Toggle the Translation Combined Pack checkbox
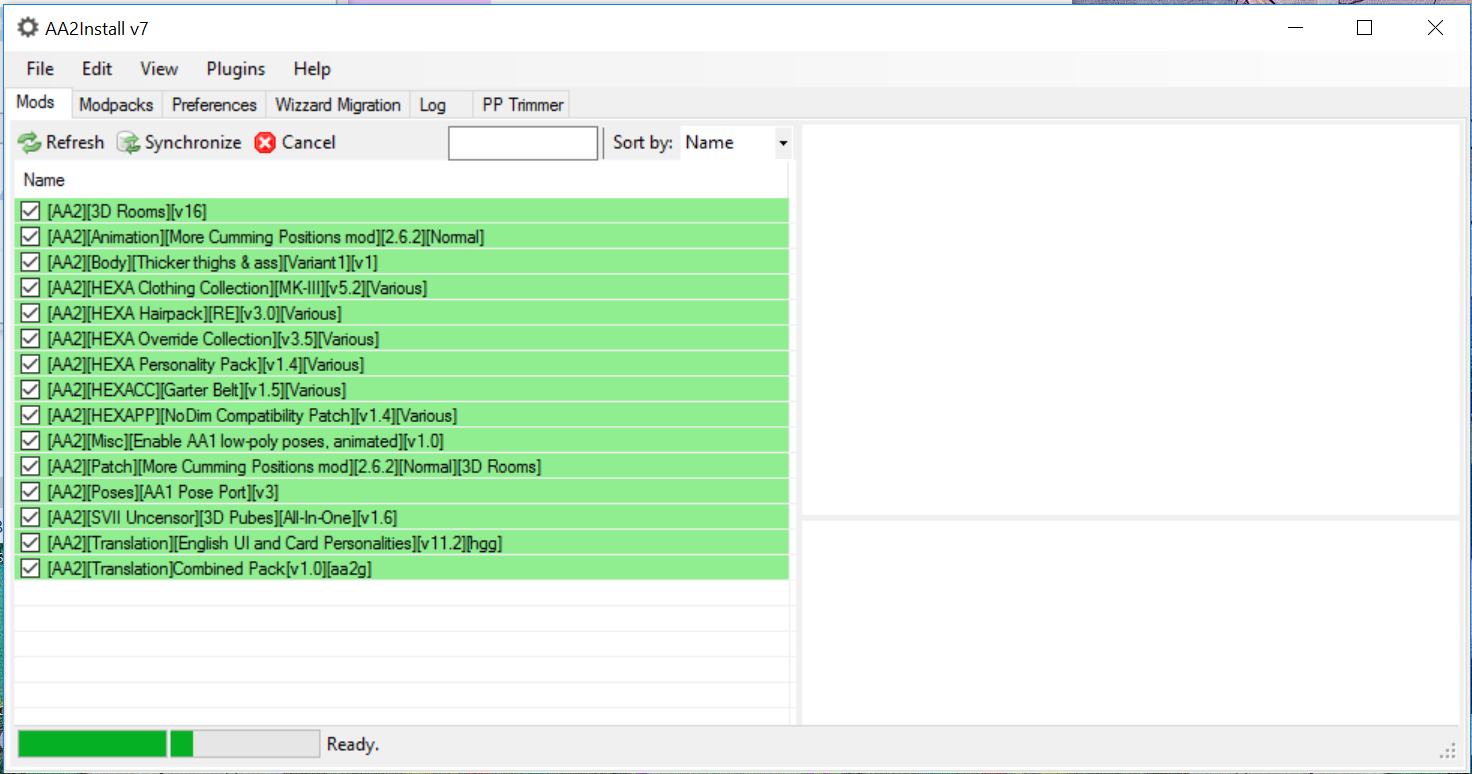Viewport: 1472px width, 774px height. pos(30,568)
